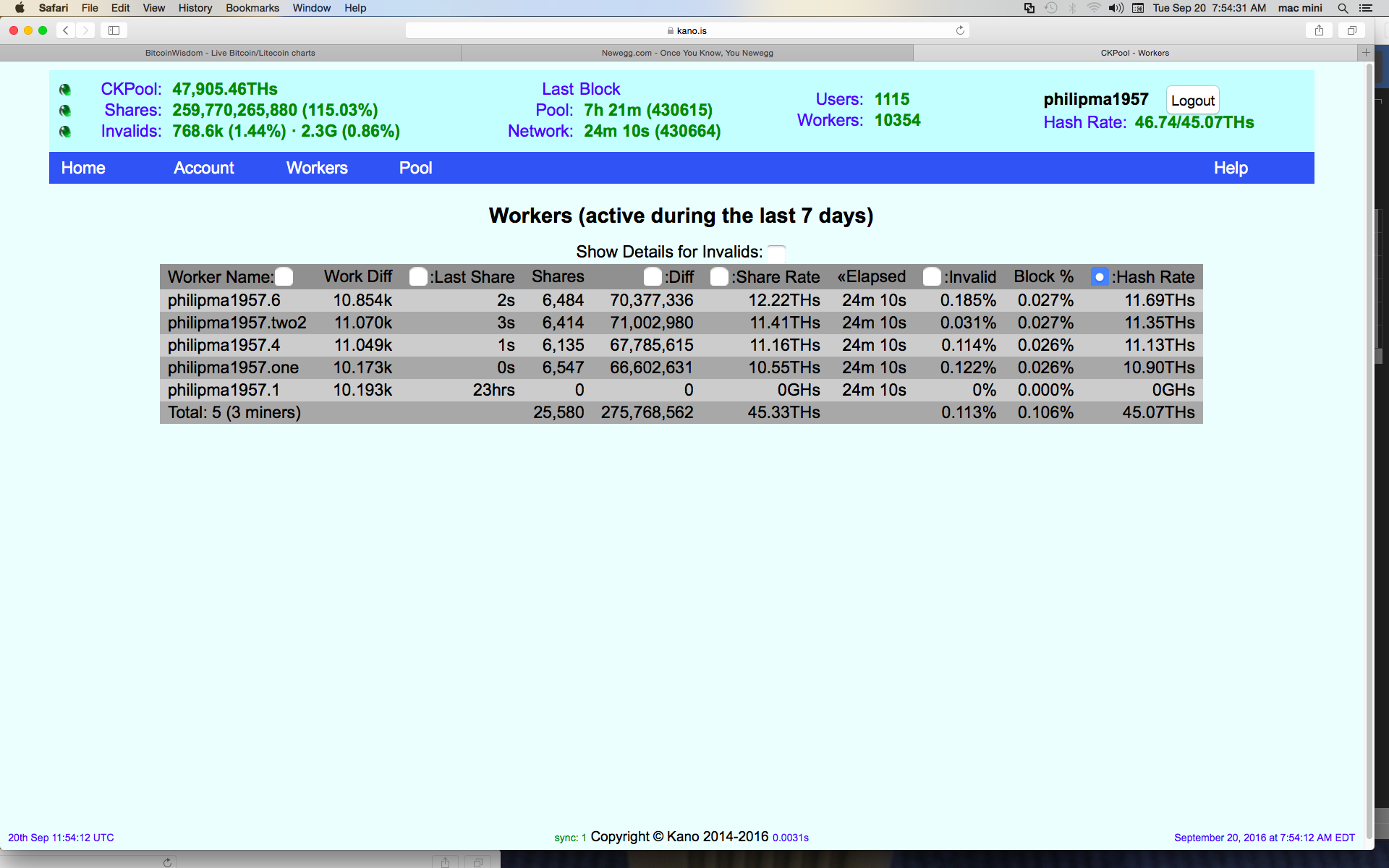The image size is (1389, 868).
Task: Click the philipma1957 username in header
Action: tap(1096, 100)
